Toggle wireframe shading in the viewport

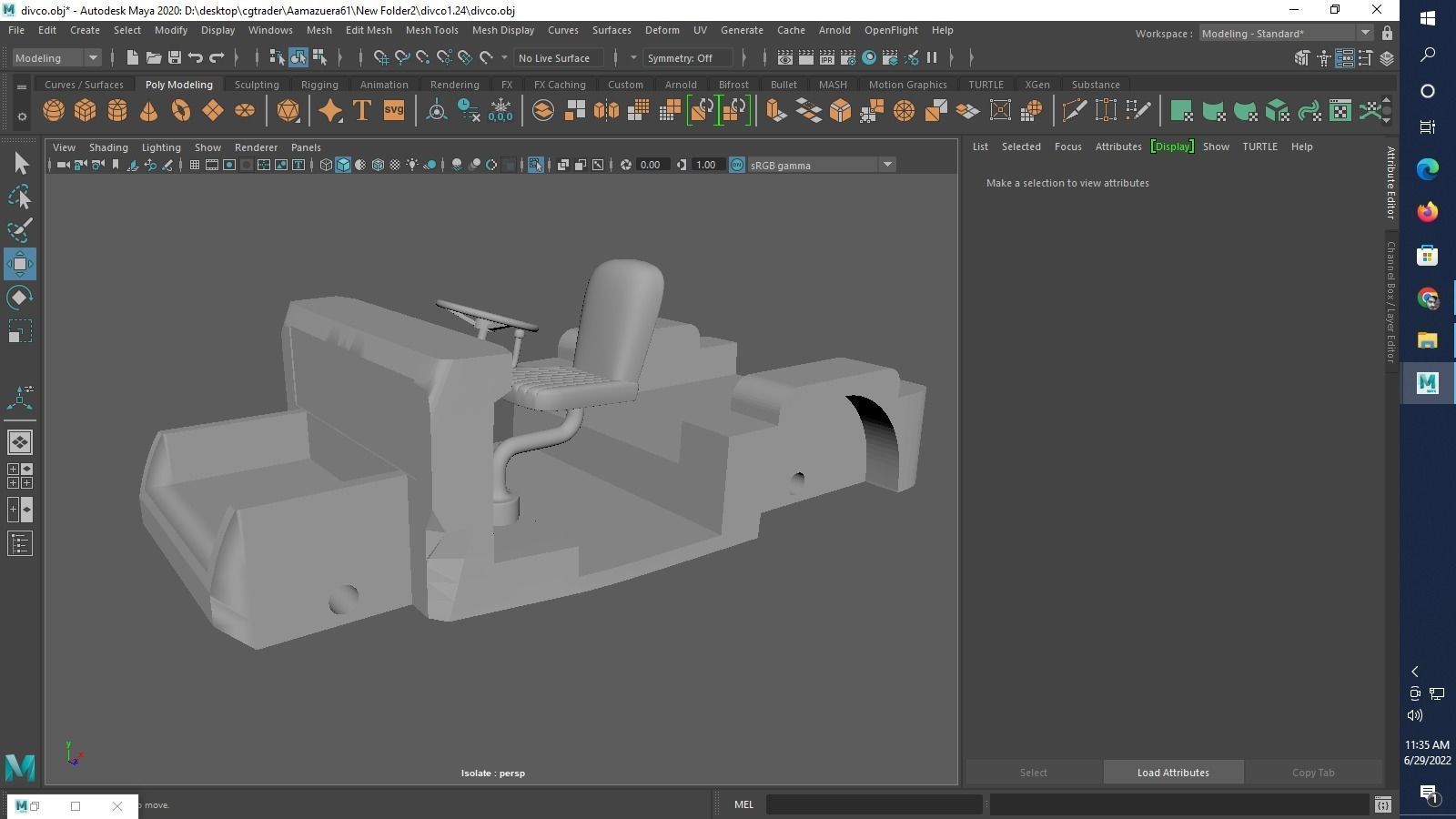(x=326, y=165)
